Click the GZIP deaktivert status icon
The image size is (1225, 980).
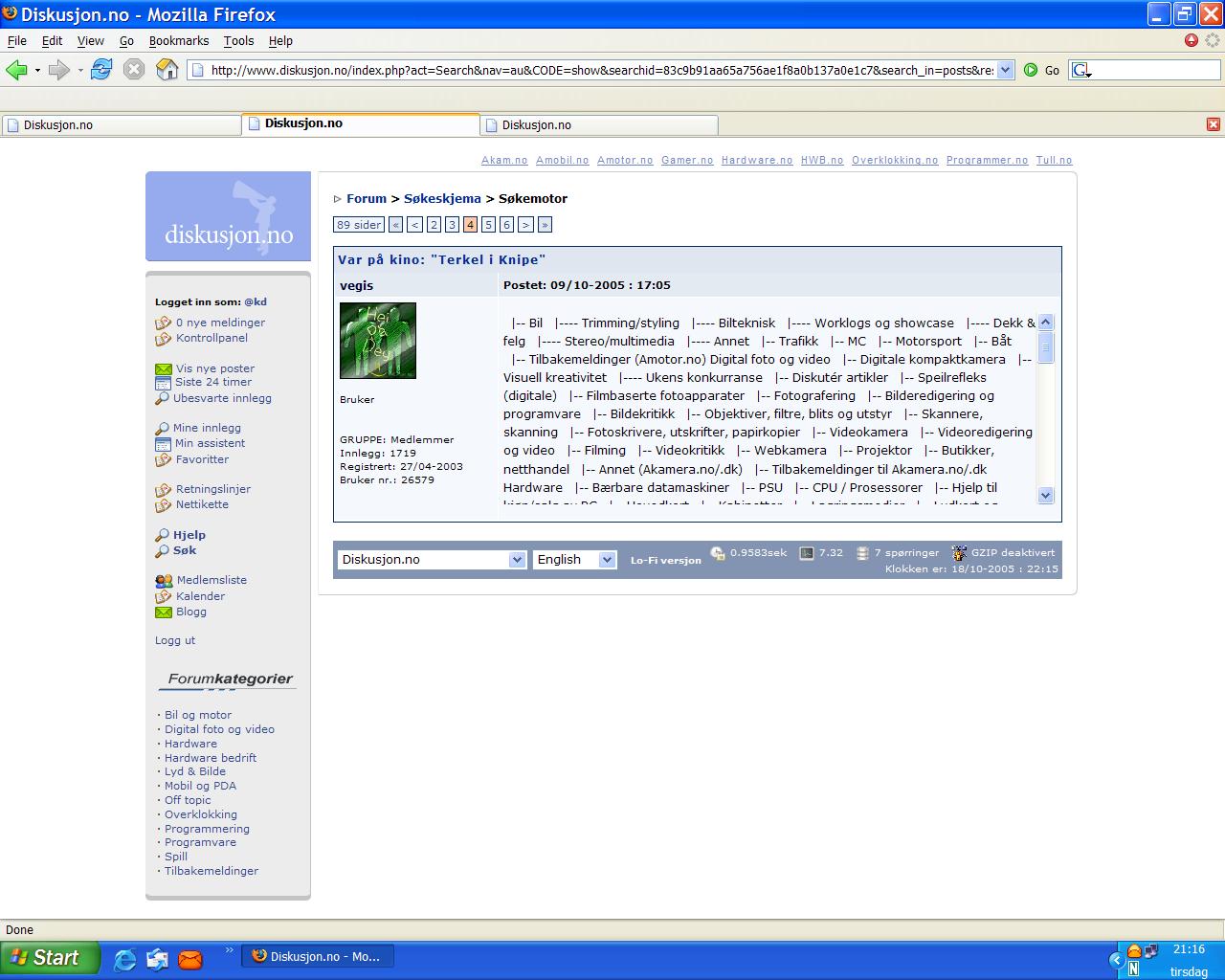click(x=959, y=553)
